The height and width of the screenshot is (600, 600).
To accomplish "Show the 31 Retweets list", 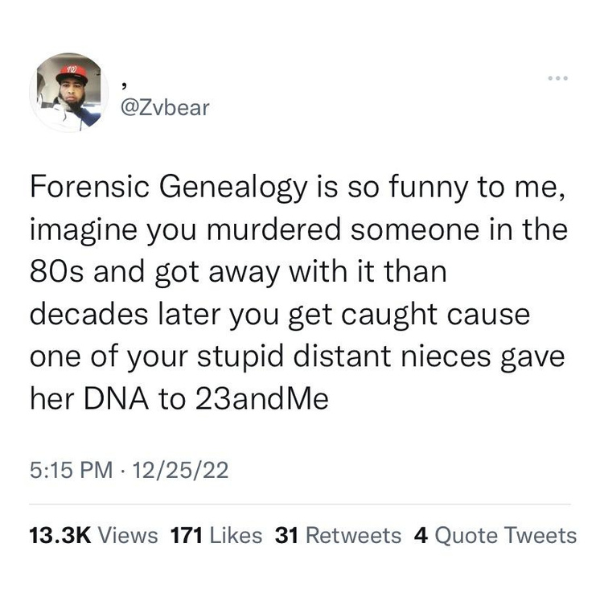I will (x=338, y=535).
